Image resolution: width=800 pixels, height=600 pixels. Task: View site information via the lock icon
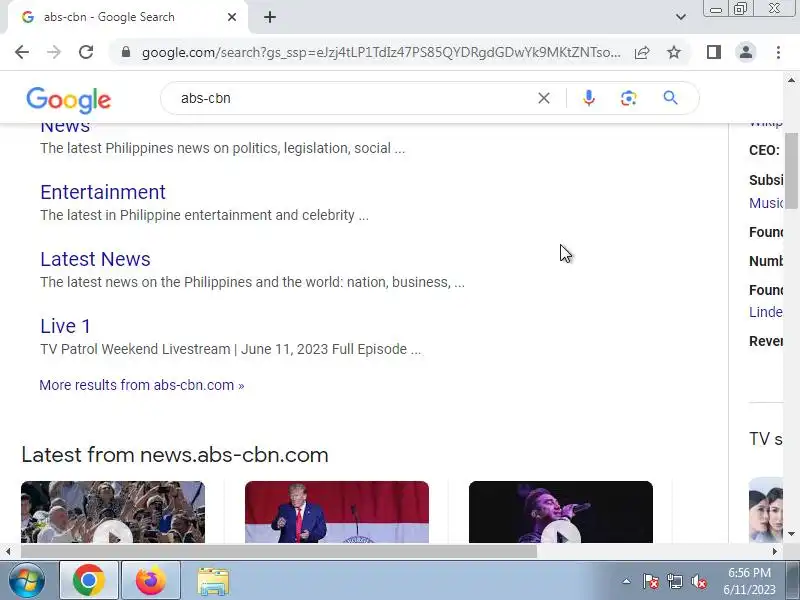(126, 52)
